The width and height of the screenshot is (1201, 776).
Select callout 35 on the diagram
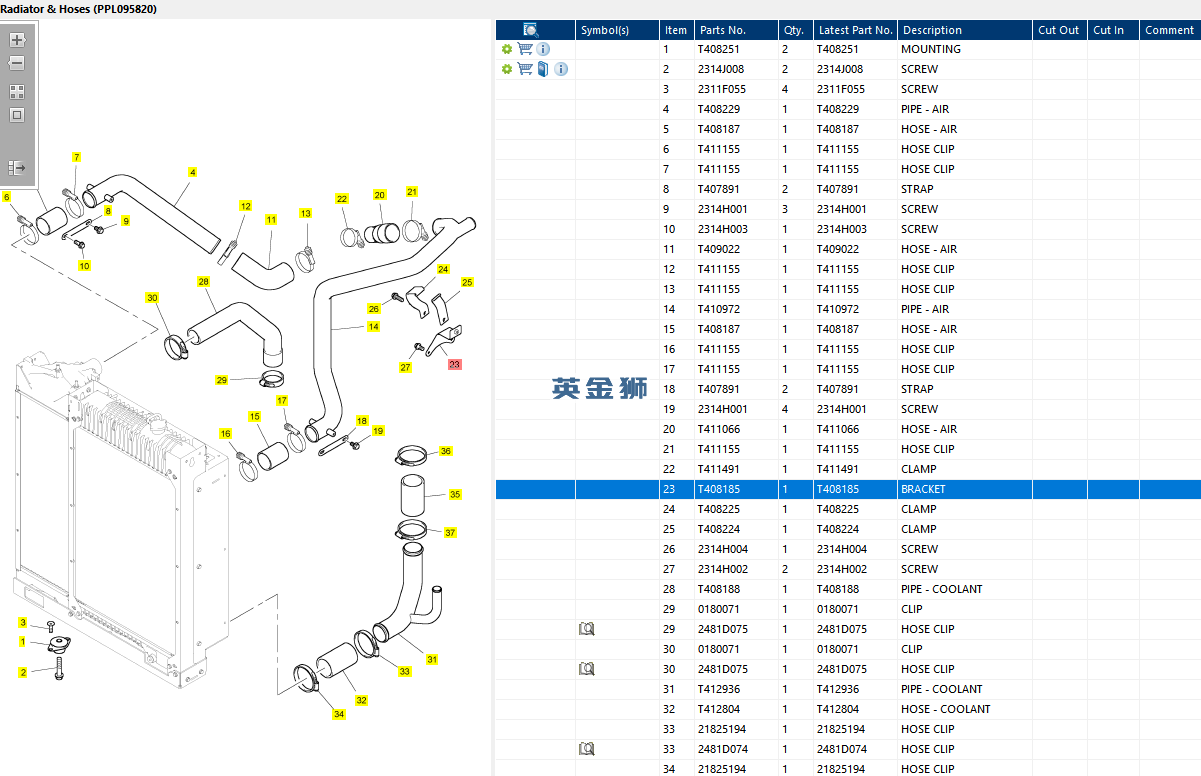pyautogui.click(x=455, y=494)
